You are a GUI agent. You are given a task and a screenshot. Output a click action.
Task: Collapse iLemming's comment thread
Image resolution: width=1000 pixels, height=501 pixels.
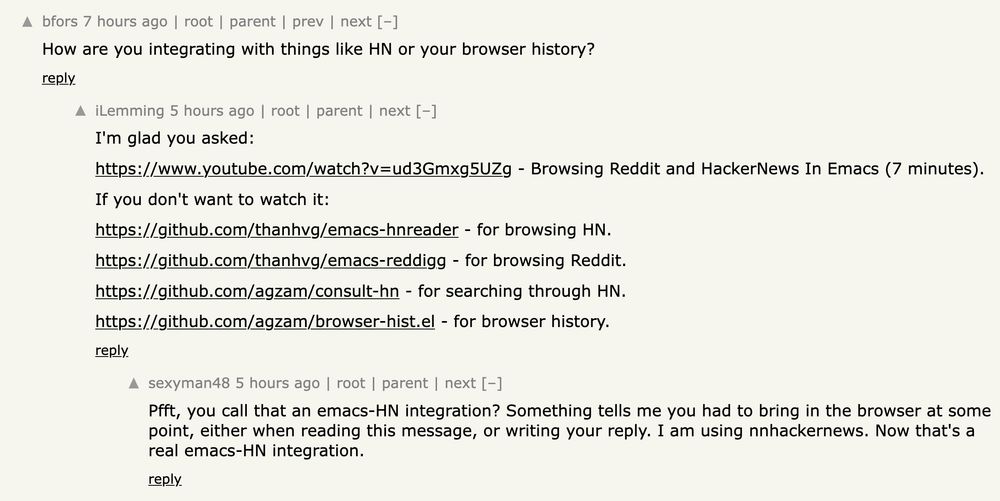[426, 111]
